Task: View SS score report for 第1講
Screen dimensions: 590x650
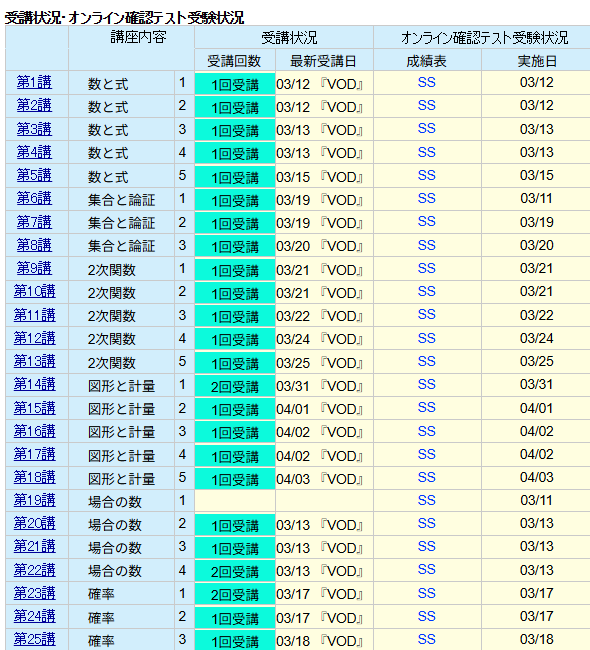Action: pos(427,82)
